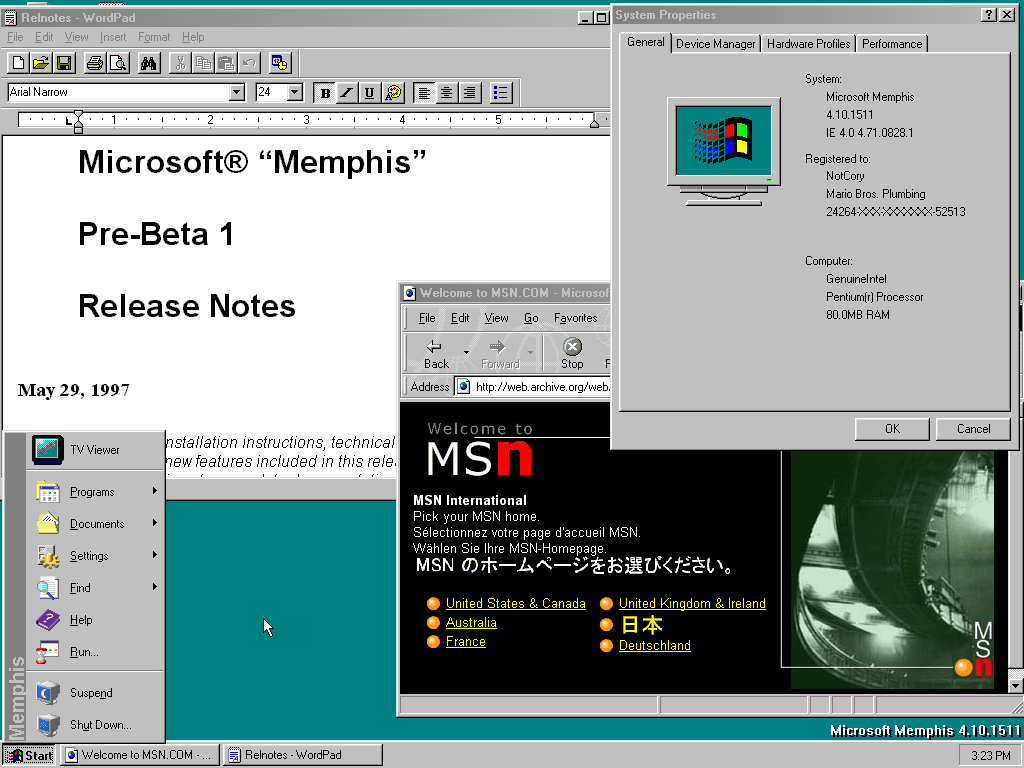This screenshot has width=1024, height=768.
Task: Expand Find submenu in Start menu
Action: click(95, 588)
